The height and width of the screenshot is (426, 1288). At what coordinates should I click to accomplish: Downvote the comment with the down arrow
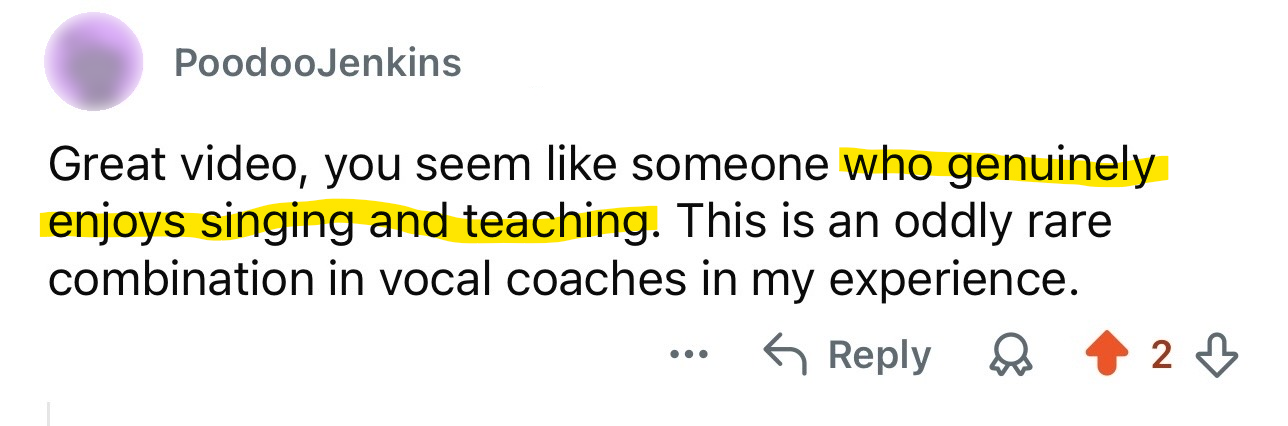click(1217, 356)
